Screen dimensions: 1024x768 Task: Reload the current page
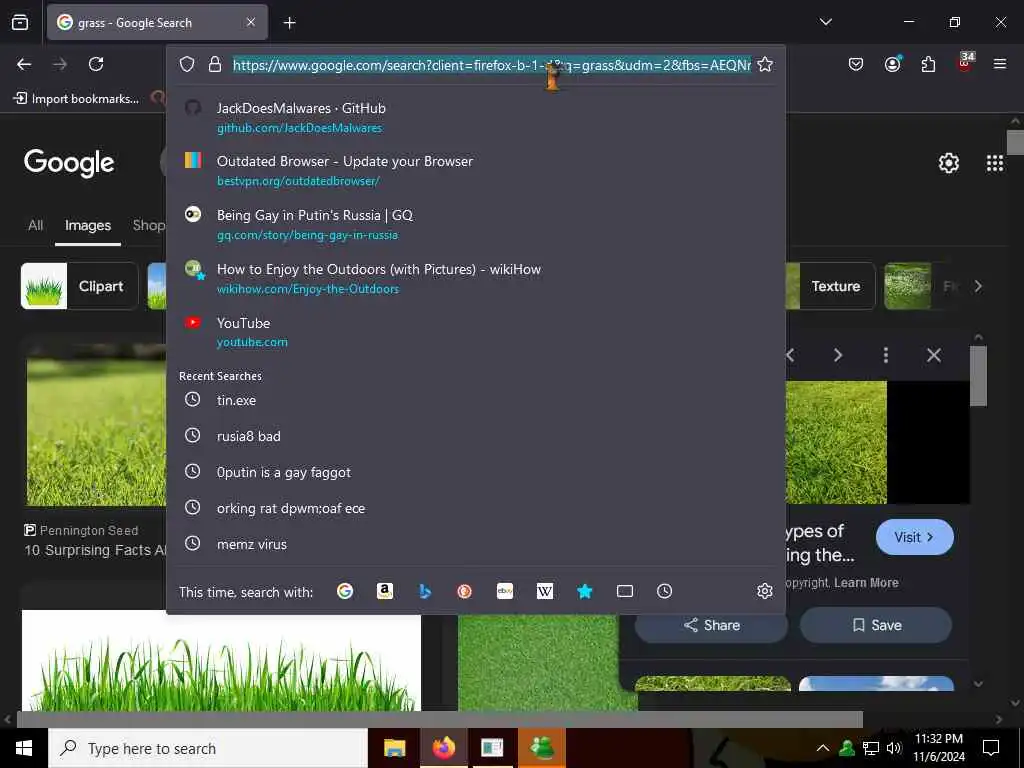click(x=96, y=64)
